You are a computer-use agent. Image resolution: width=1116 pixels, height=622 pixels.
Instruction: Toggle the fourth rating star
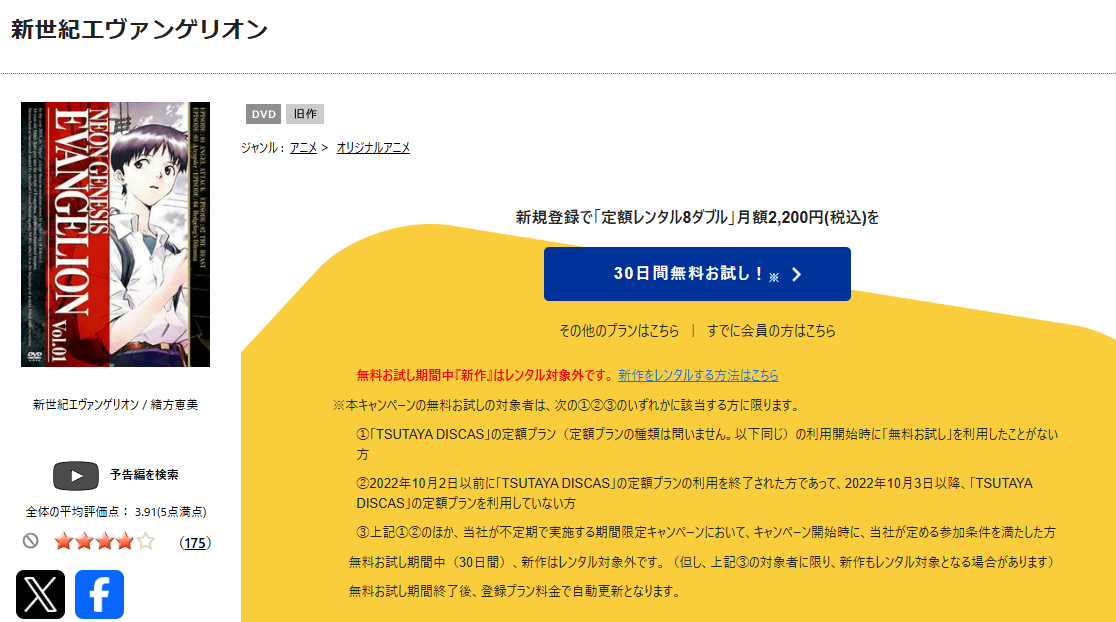124,540
